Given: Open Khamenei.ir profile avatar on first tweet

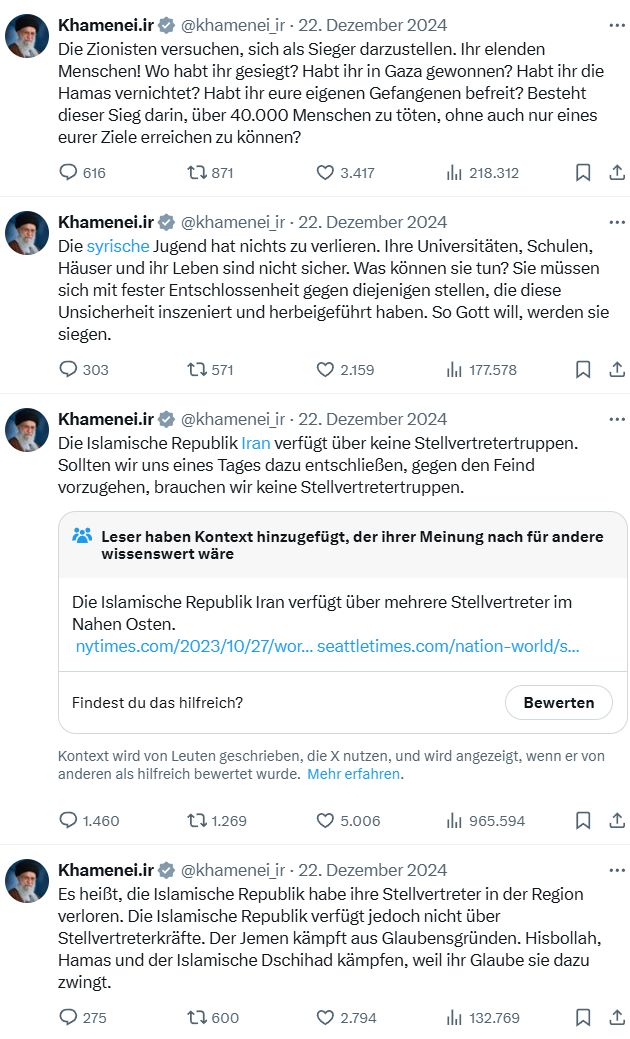Looking at the screenshot, I should click(x=28, y=36).
